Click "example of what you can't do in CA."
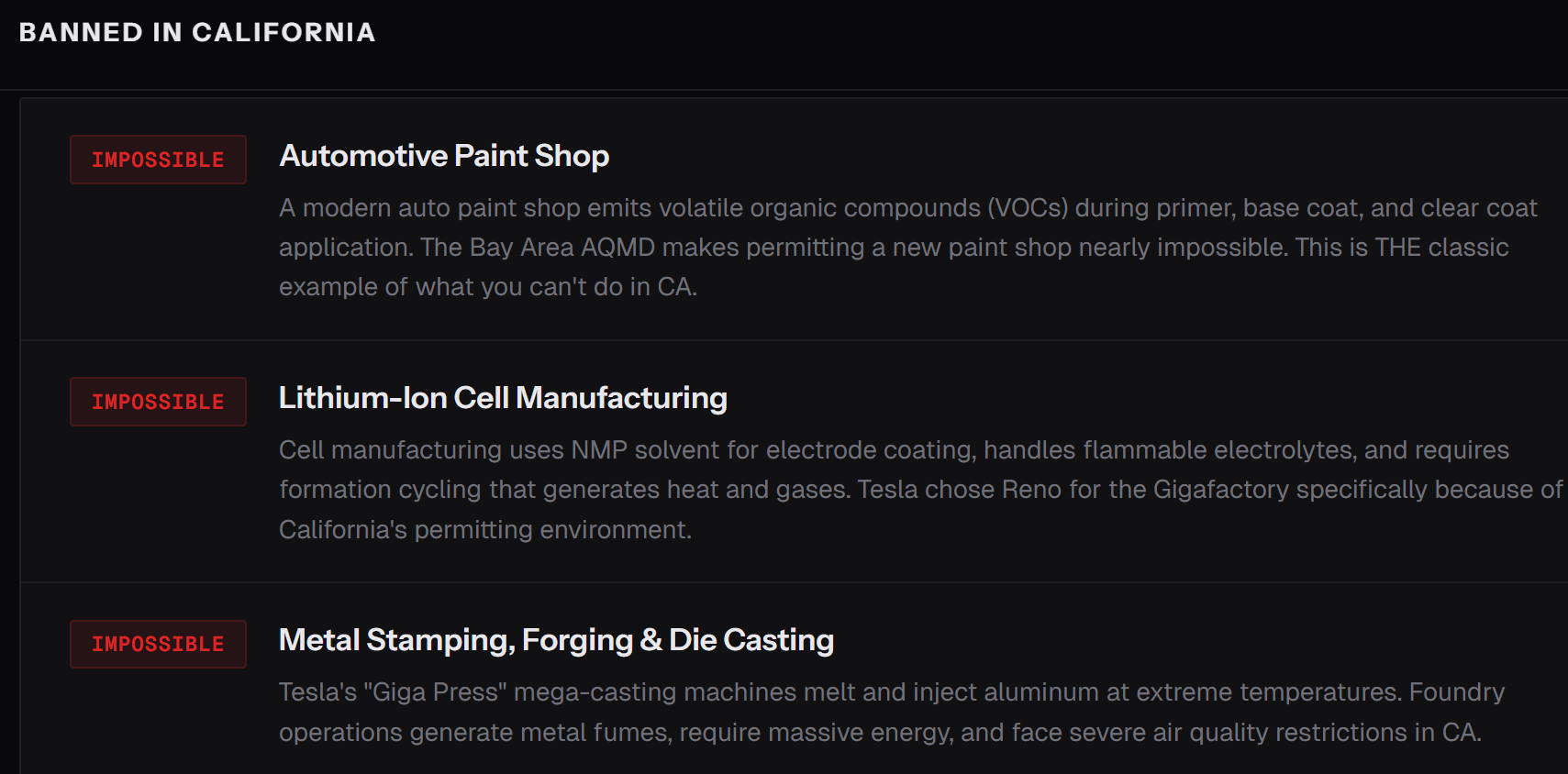 click(x=488, y=287)
